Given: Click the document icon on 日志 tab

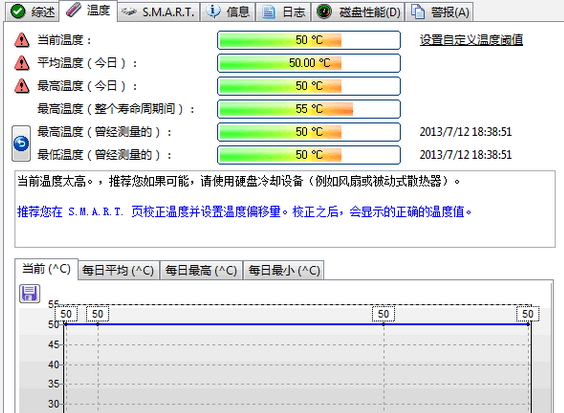Looking at the screenshot, I should (x=268, y=12).
